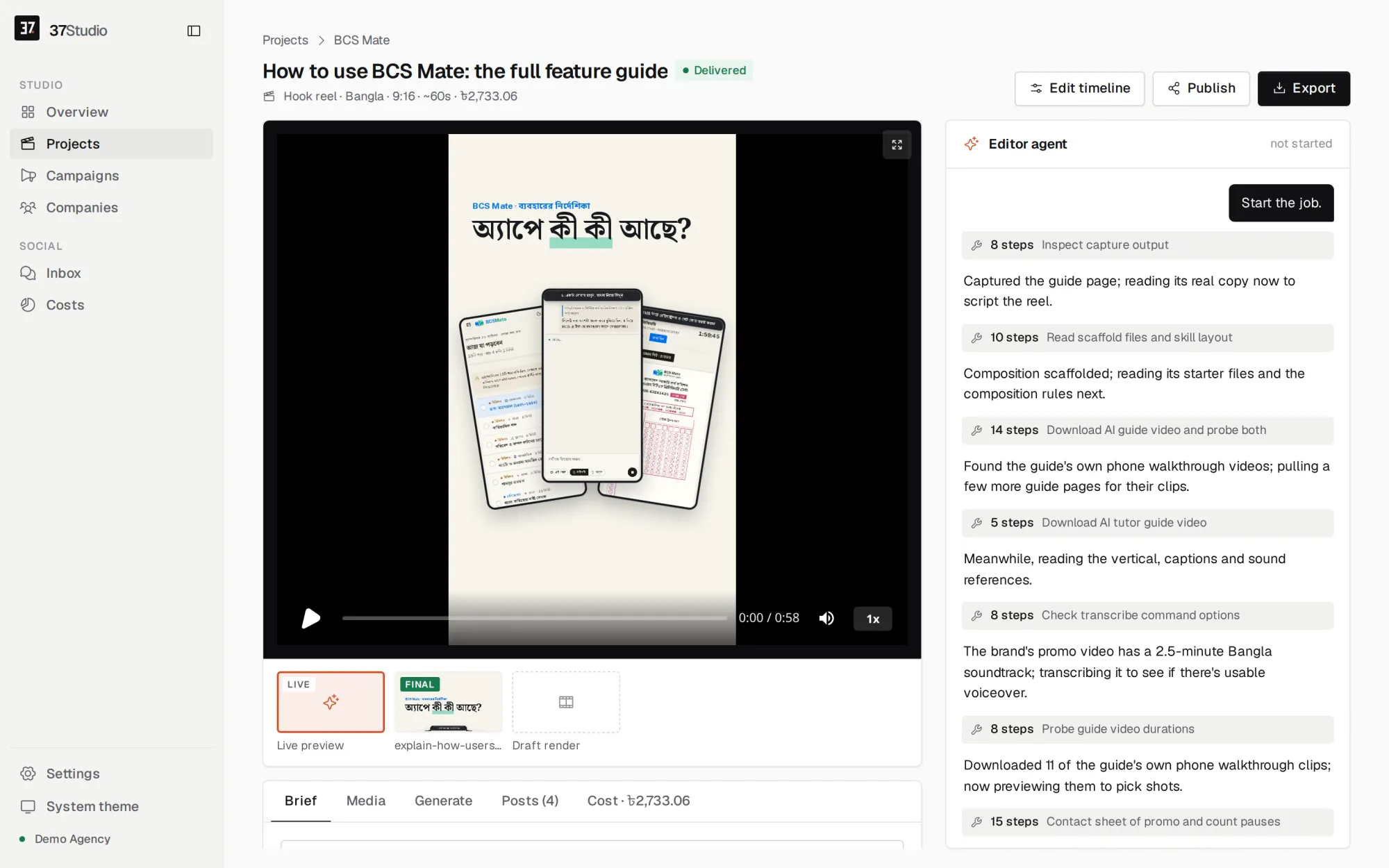The image size is (1389, 868).
Task: Expand '5 steps Download AI tutor guide video'
Action: pos(1147,523)
